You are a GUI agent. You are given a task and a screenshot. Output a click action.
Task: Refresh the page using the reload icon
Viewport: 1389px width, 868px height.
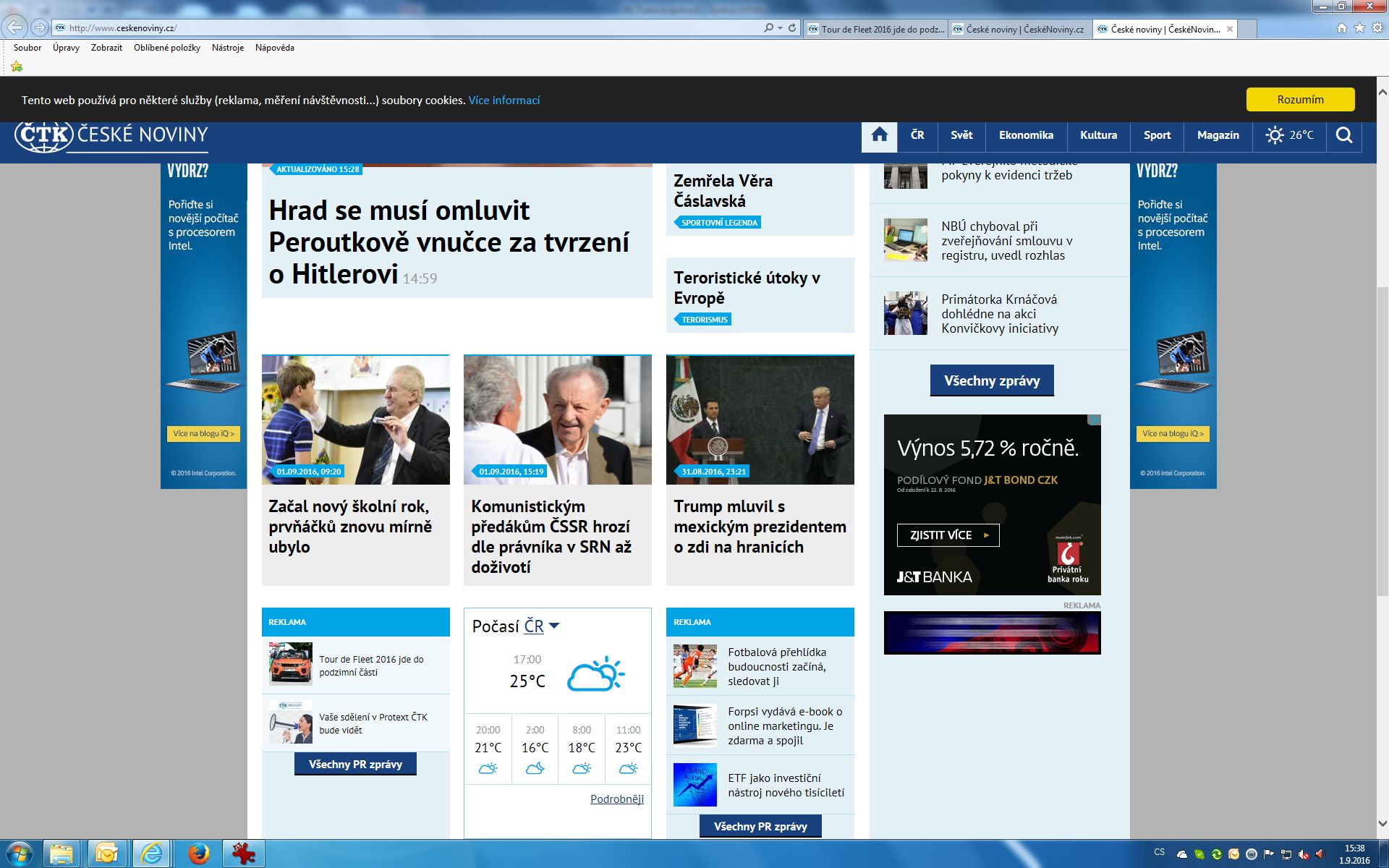[792, 28]
